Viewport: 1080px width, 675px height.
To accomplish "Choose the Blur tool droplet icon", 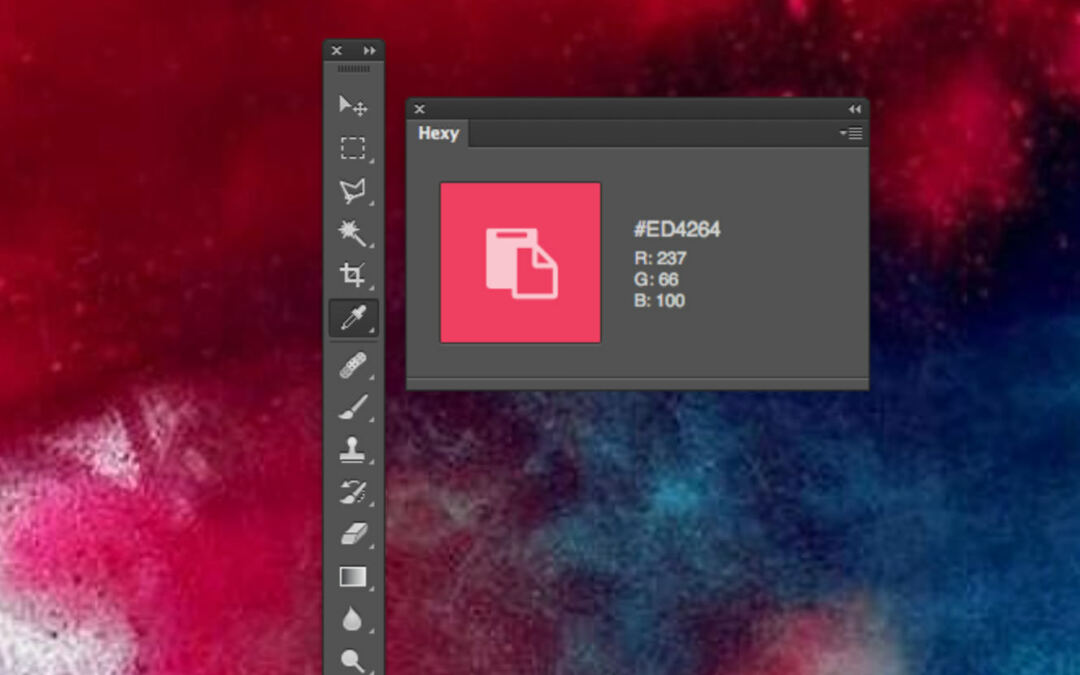I will [x=352, y=619].
